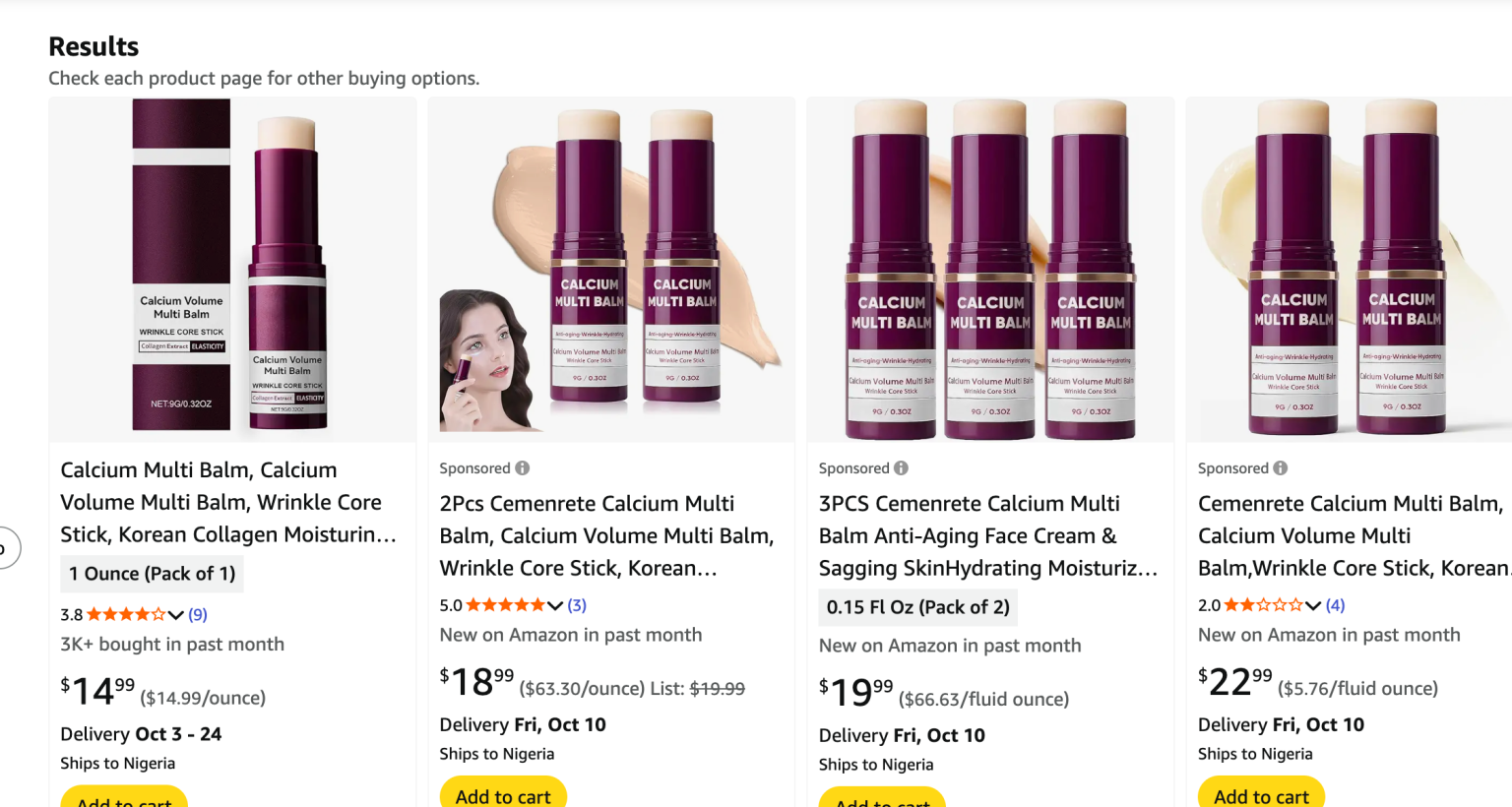Select the 1 Ounce (Pack of 1) variant
1512x807 pixels.
(x=152, y=574)
